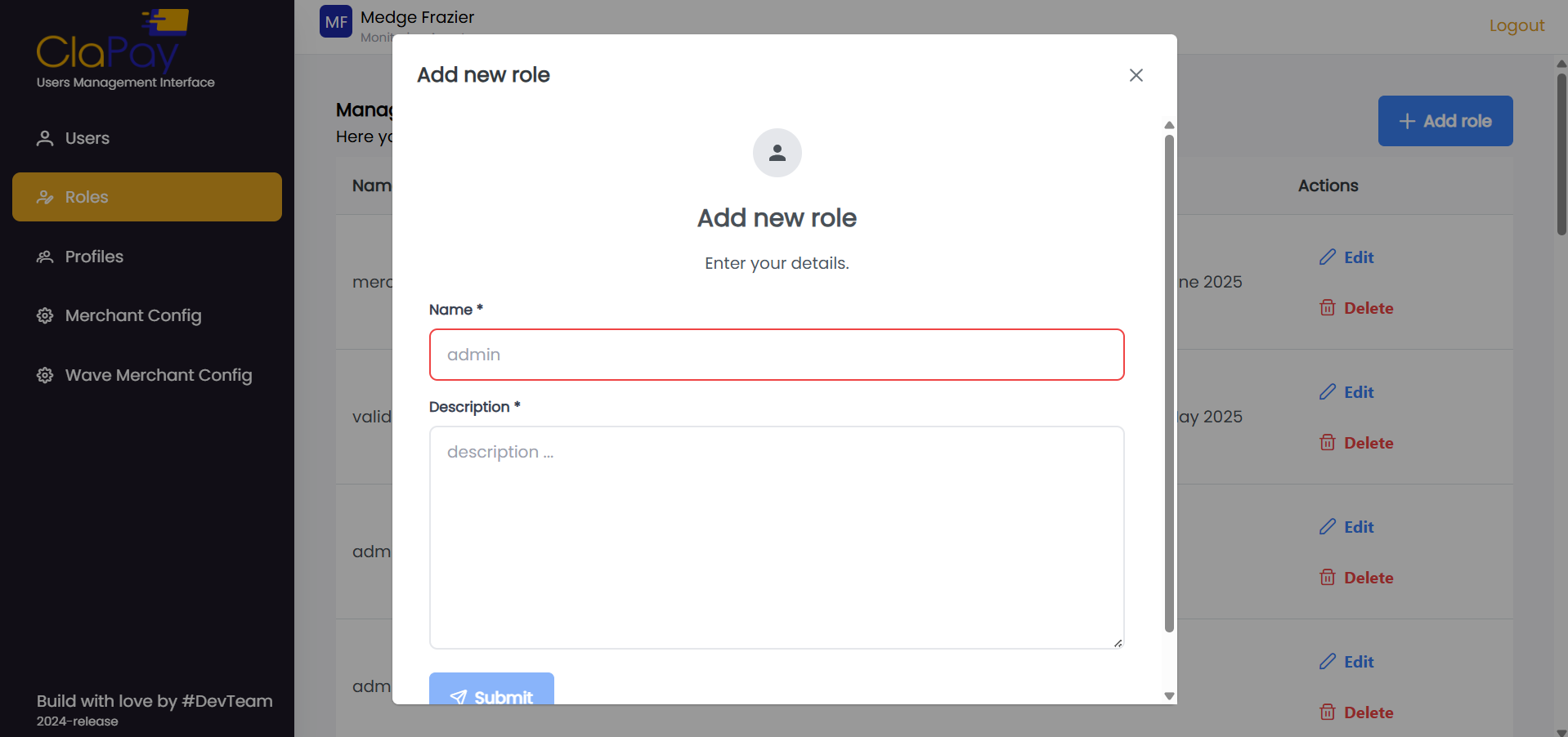
Task: Click the plus icon on the Add role button
Action: (1407, 121)
